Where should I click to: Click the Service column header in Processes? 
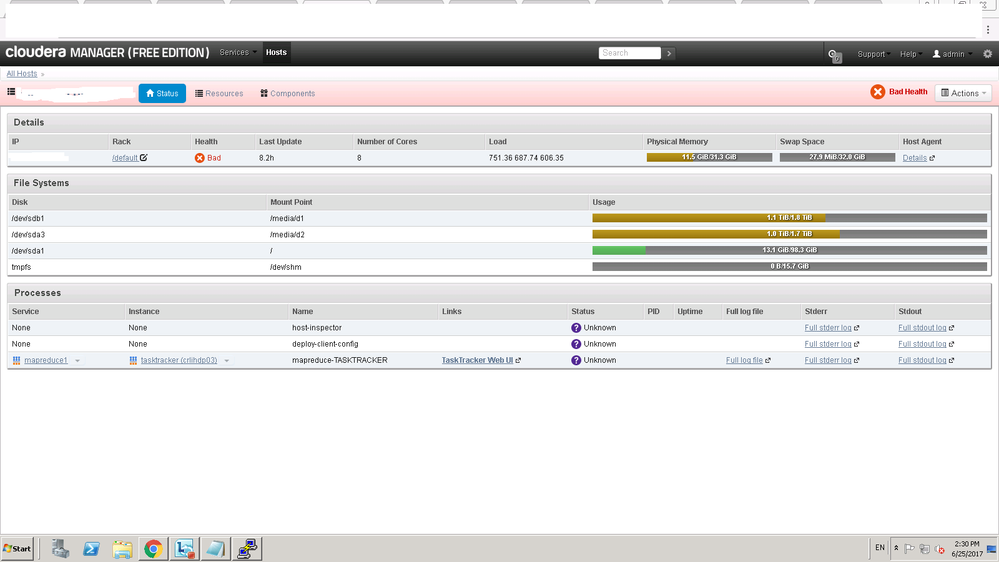25,312
